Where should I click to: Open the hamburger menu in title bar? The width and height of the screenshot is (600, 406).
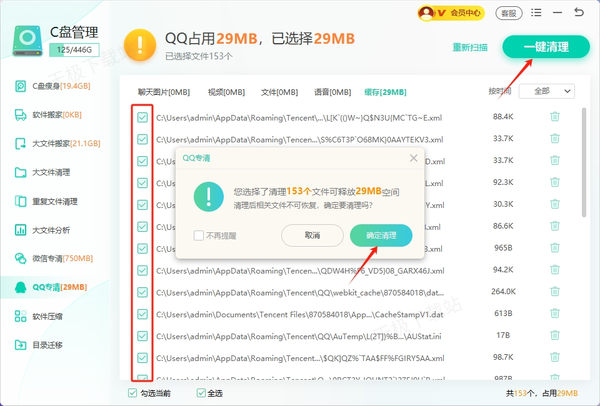click(538, 13)
